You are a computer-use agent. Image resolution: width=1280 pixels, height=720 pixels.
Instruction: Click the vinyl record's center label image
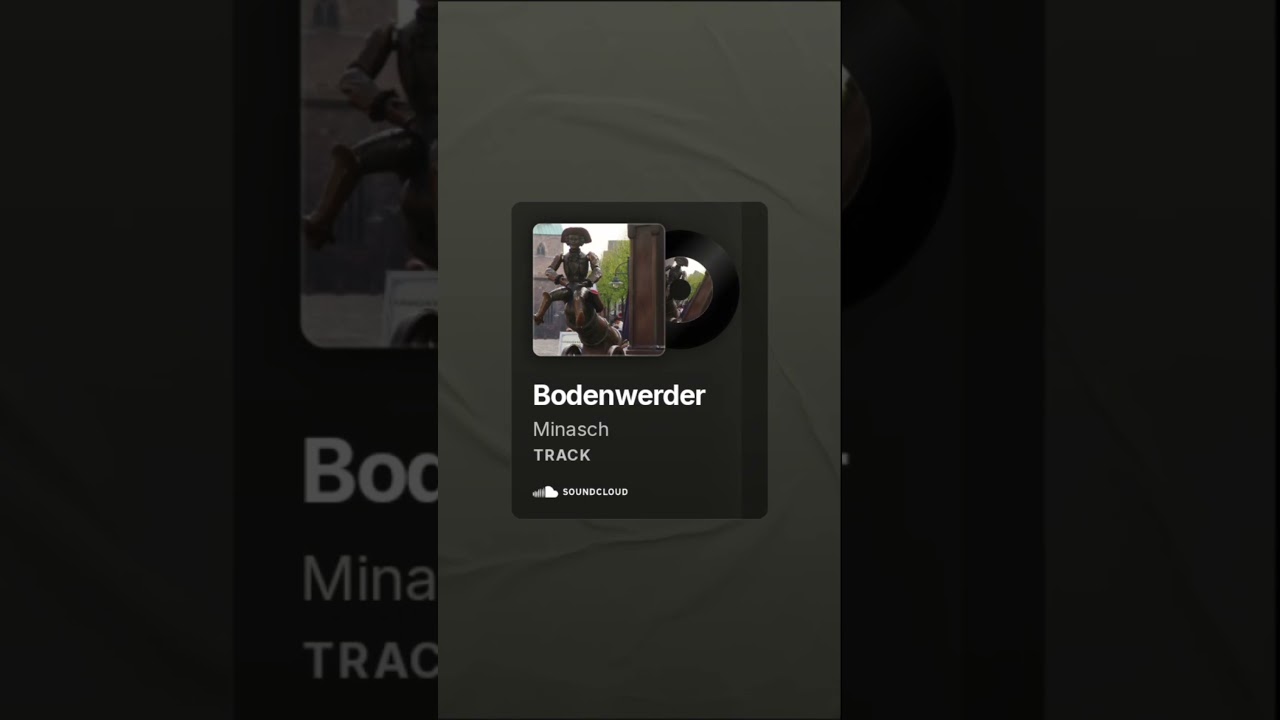click(x=690, y=290)
